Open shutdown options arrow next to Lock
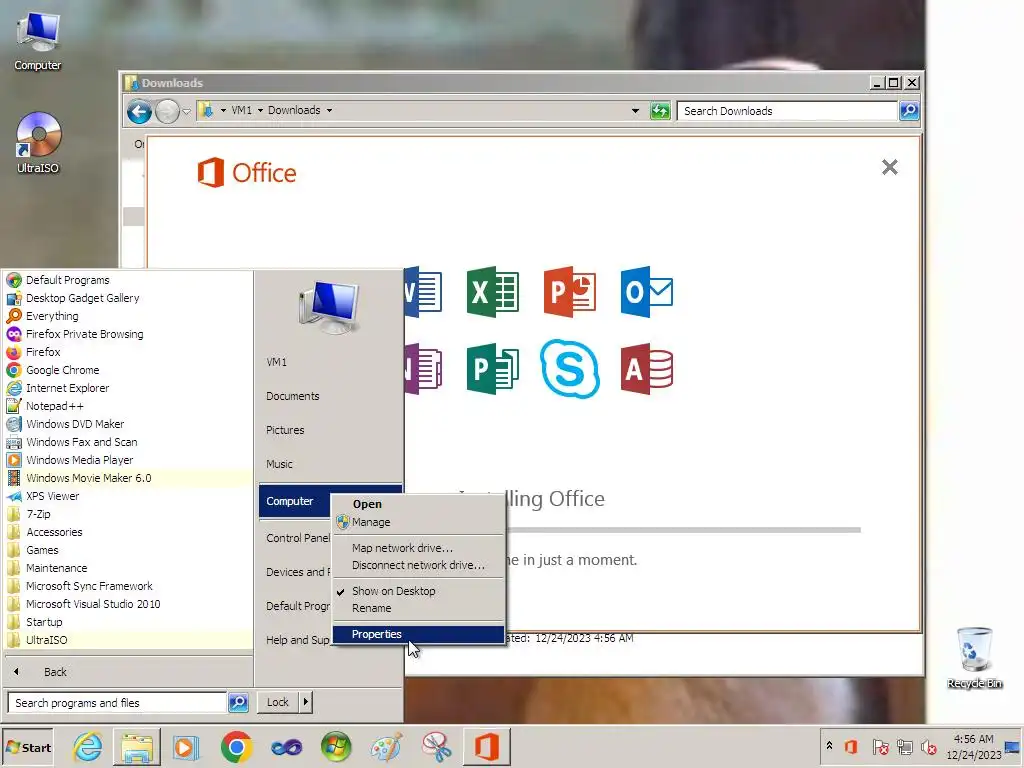 coord(306,702)
